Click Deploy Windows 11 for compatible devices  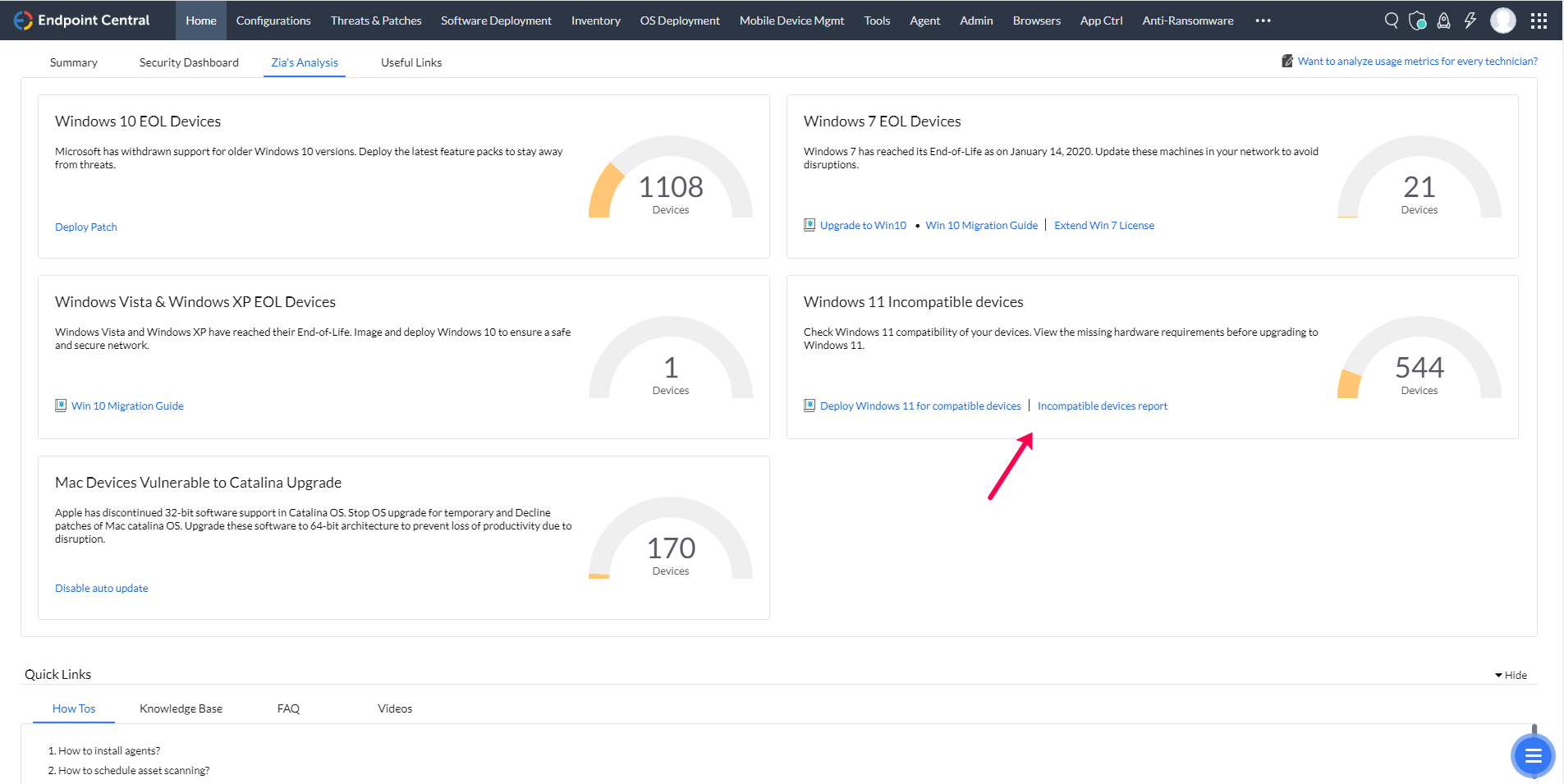pyautogui.click(x=920, y=406)
